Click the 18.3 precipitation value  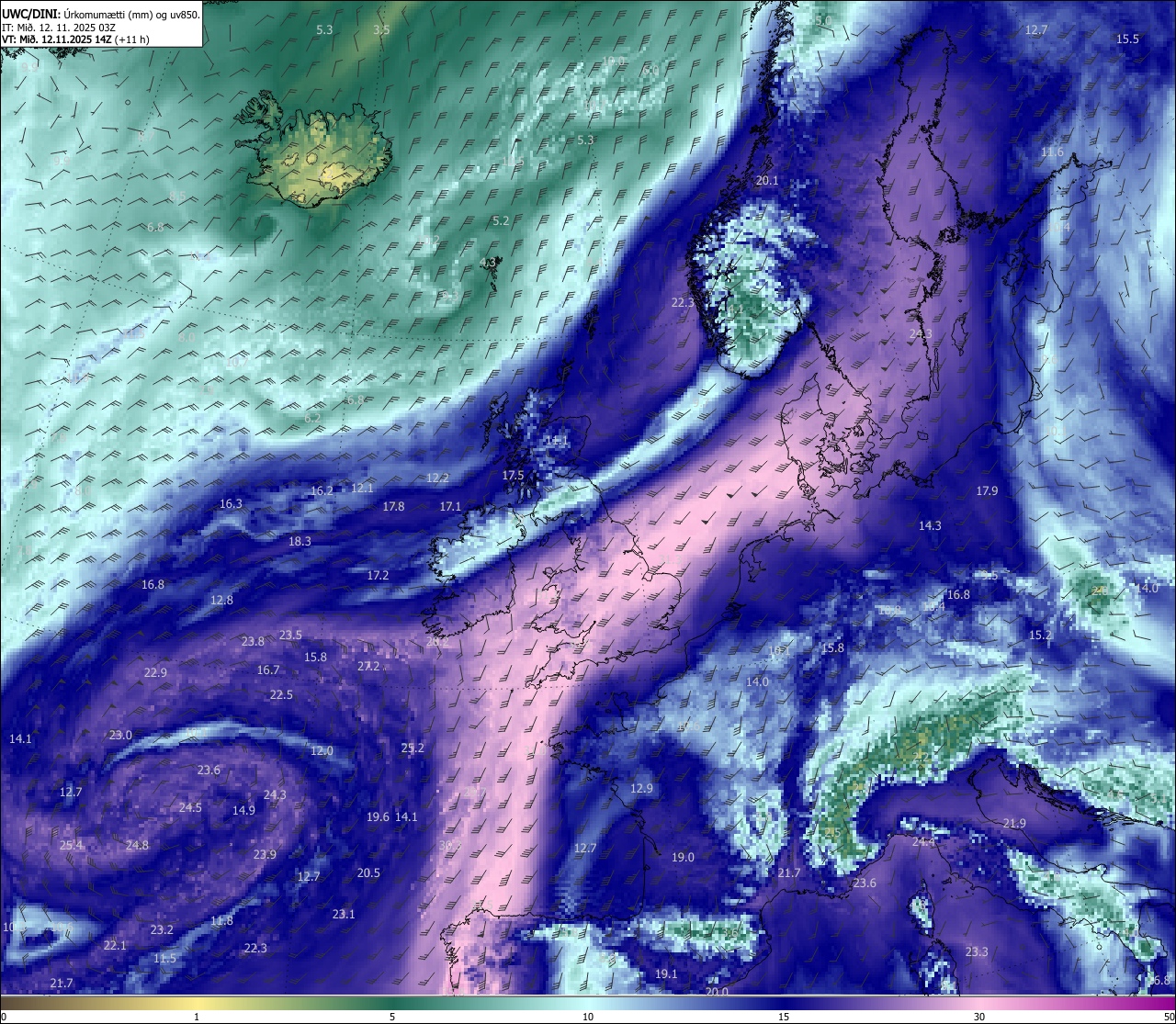coord(300,542)
